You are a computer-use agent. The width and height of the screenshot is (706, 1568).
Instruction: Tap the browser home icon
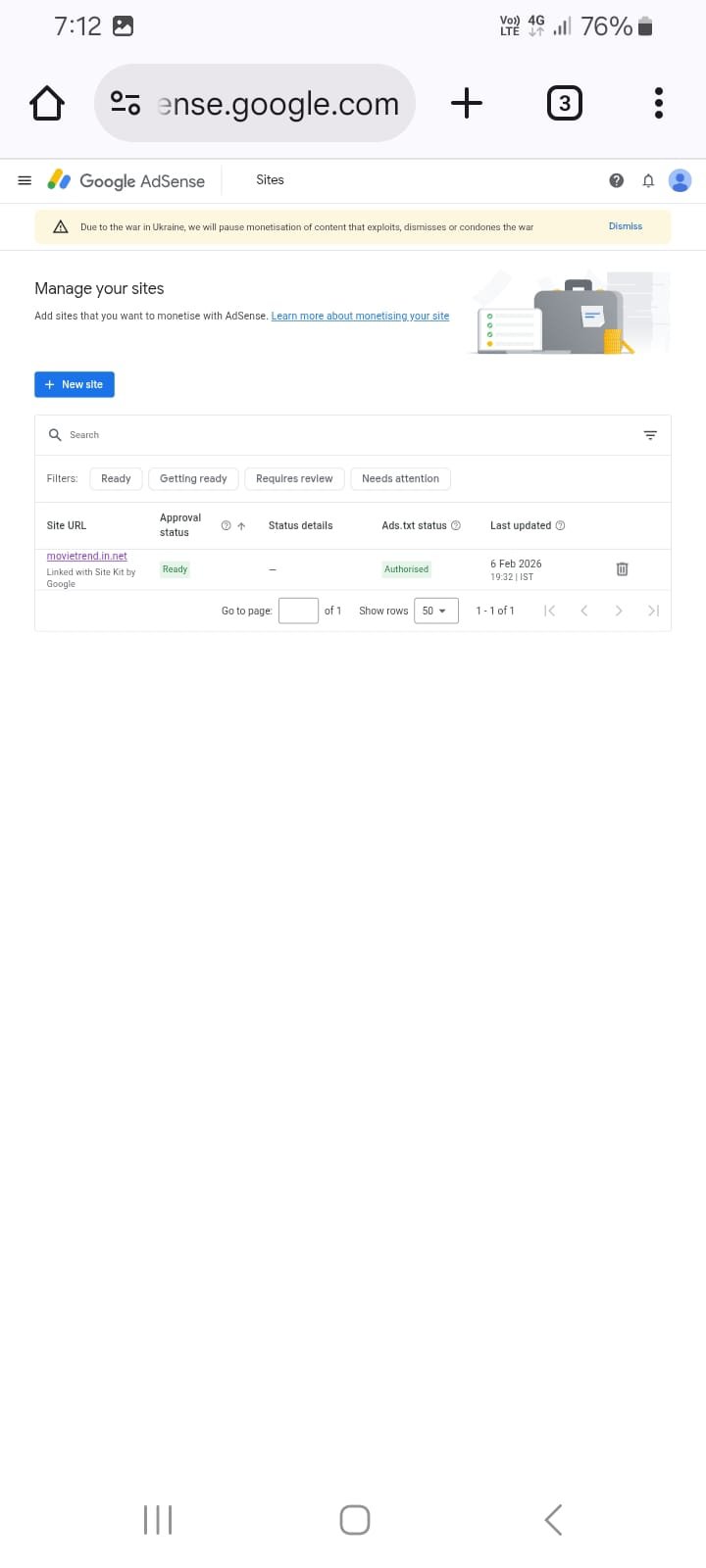pos(47,103)
